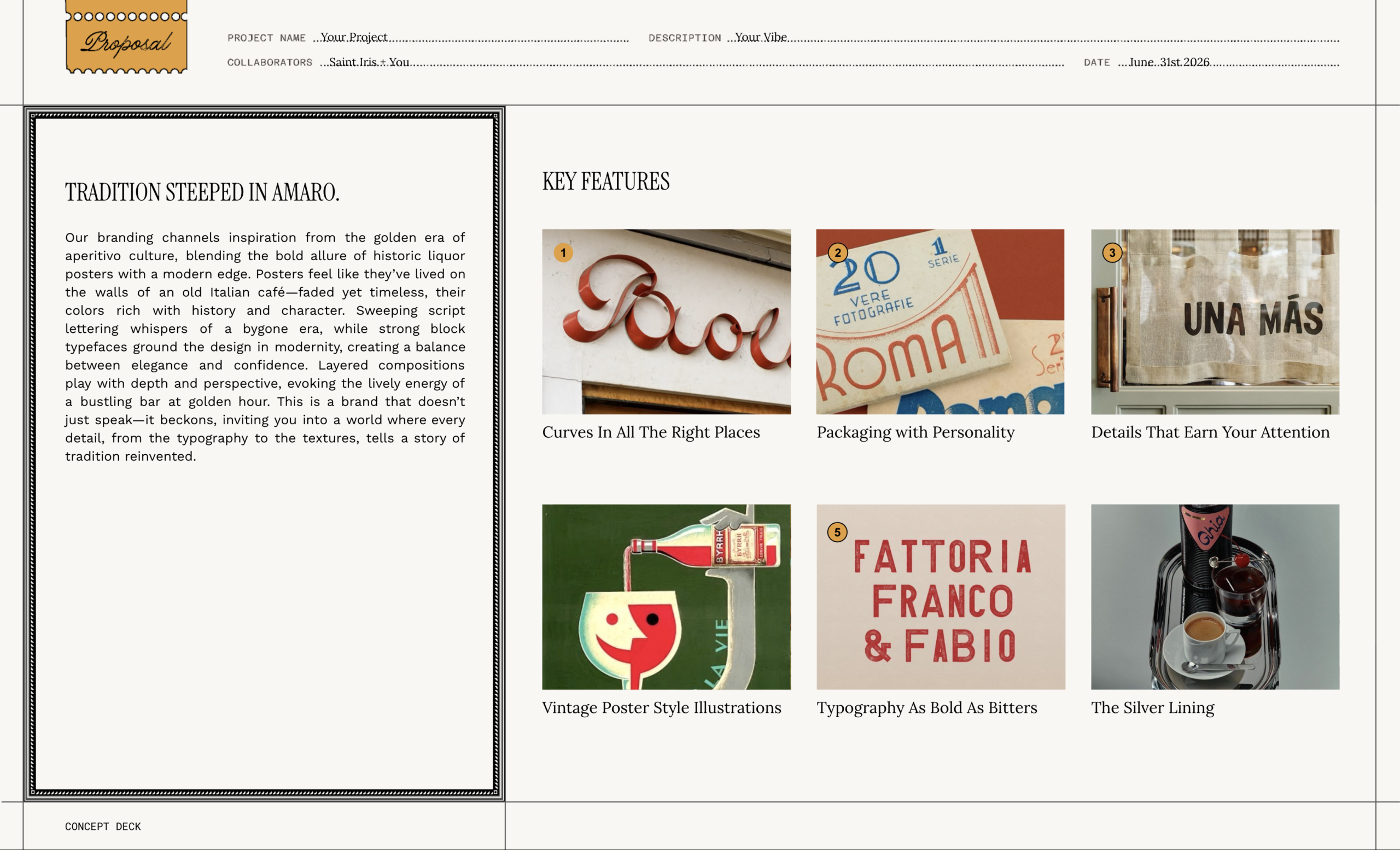Click the DATE label
1400x850 pixels.
pyautogui.click(x=1096, y=62)
